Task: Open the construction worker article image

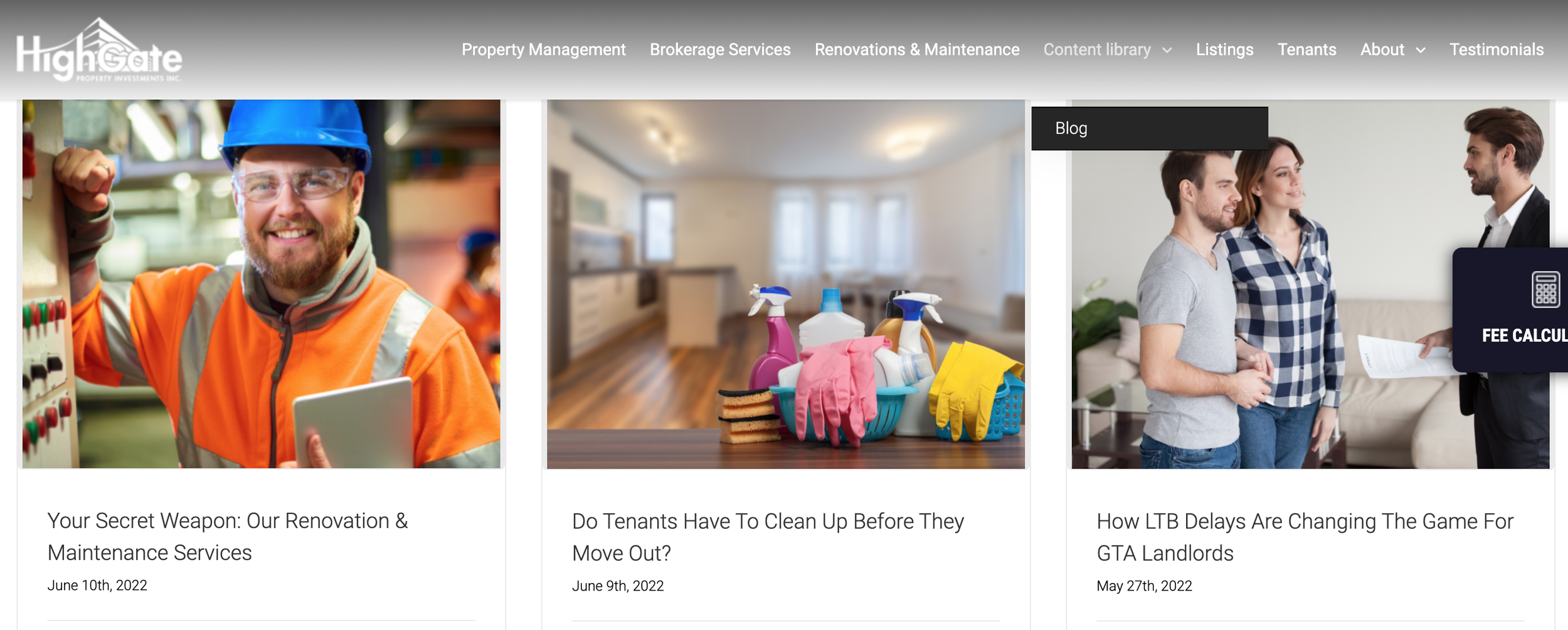Action: coord(262,284)
